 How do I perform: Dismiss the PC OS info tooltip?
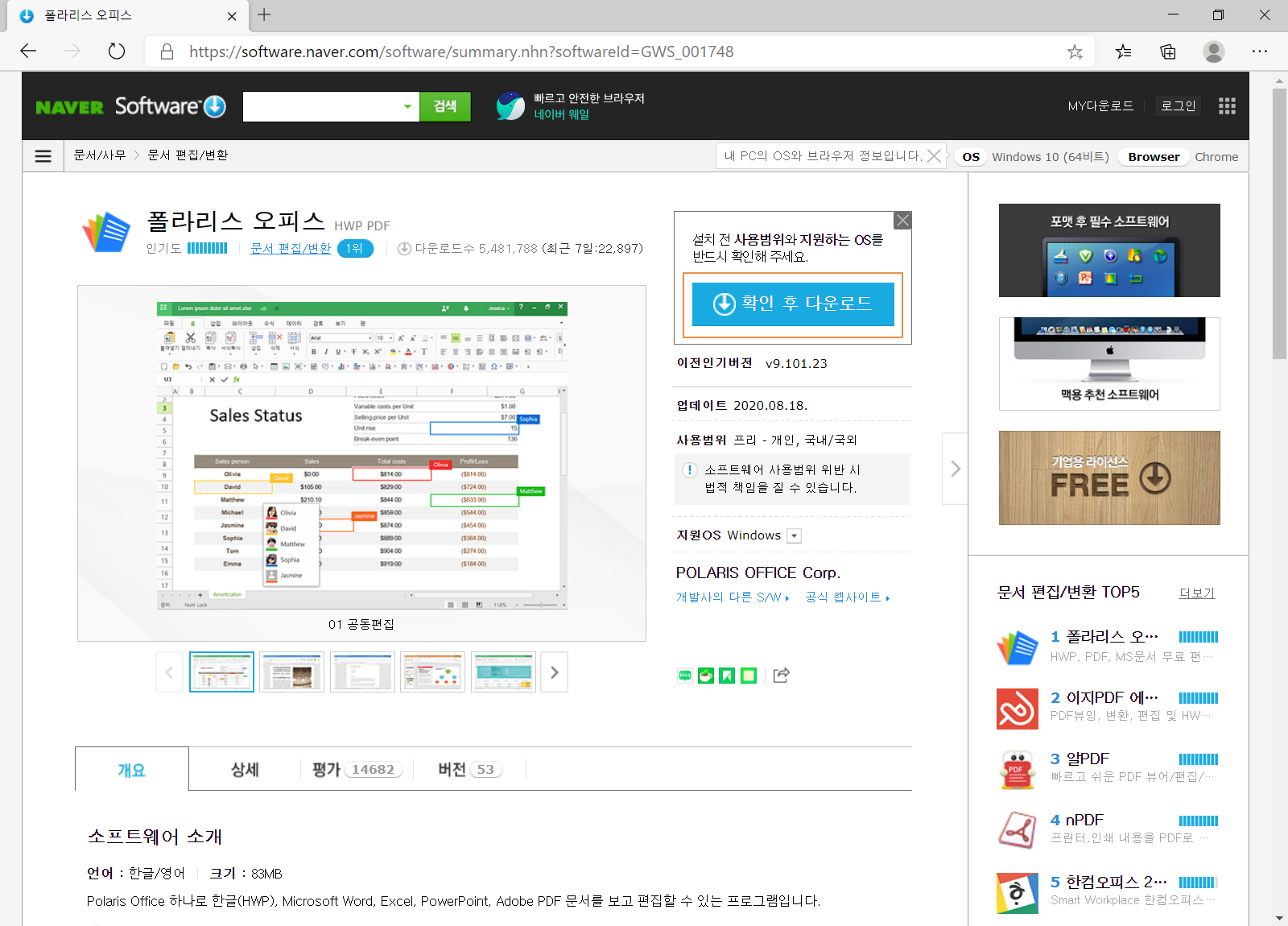coord(934,155)
